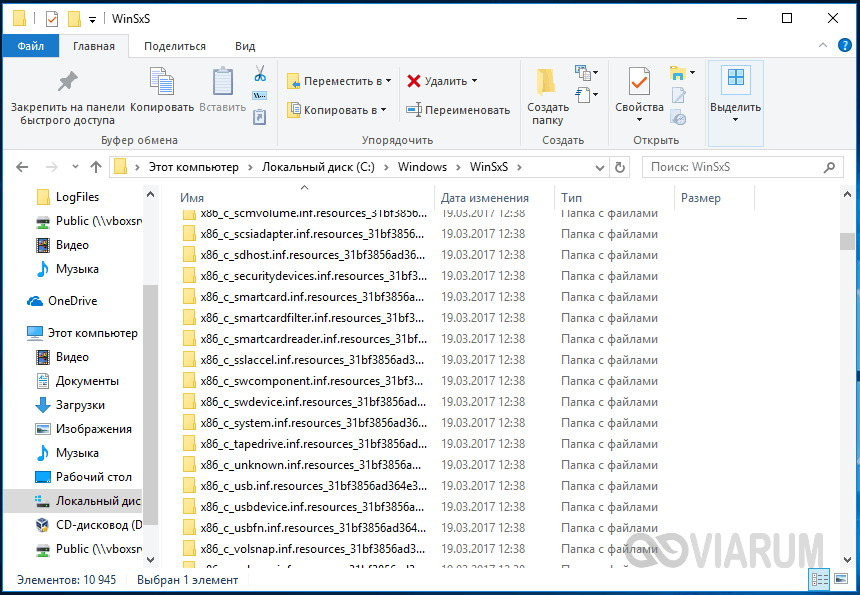This screenshot has width=860, height=595.
Task: Click the Paste clipboard icon
Action: click(223, 81)
